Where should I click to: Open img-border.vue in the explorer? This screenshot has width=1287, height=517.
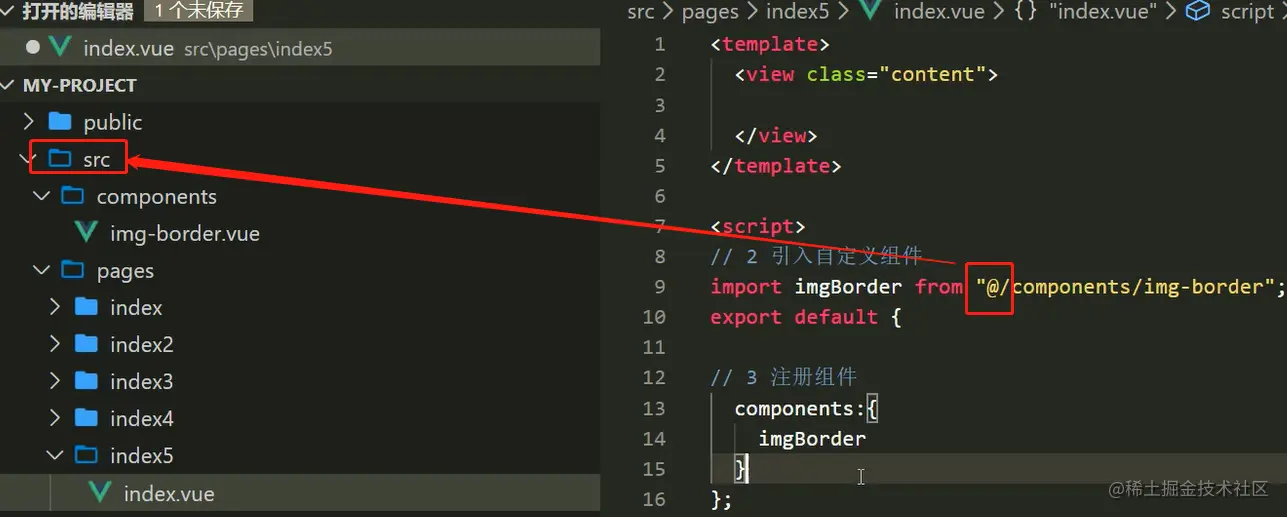[300, 233]
